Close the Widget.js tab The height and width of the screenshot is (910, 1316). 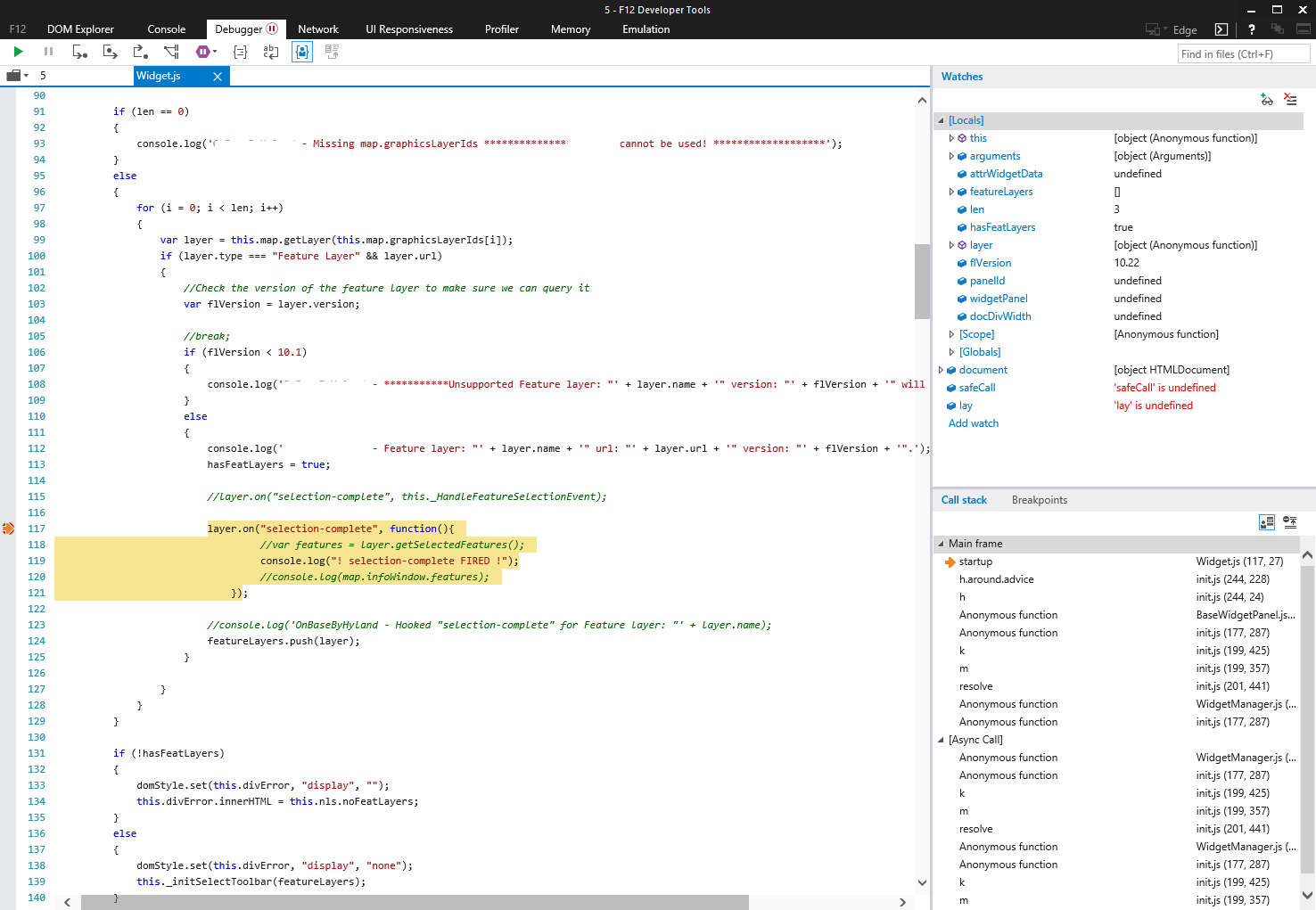pyautogui.click(x=218, y=77)
